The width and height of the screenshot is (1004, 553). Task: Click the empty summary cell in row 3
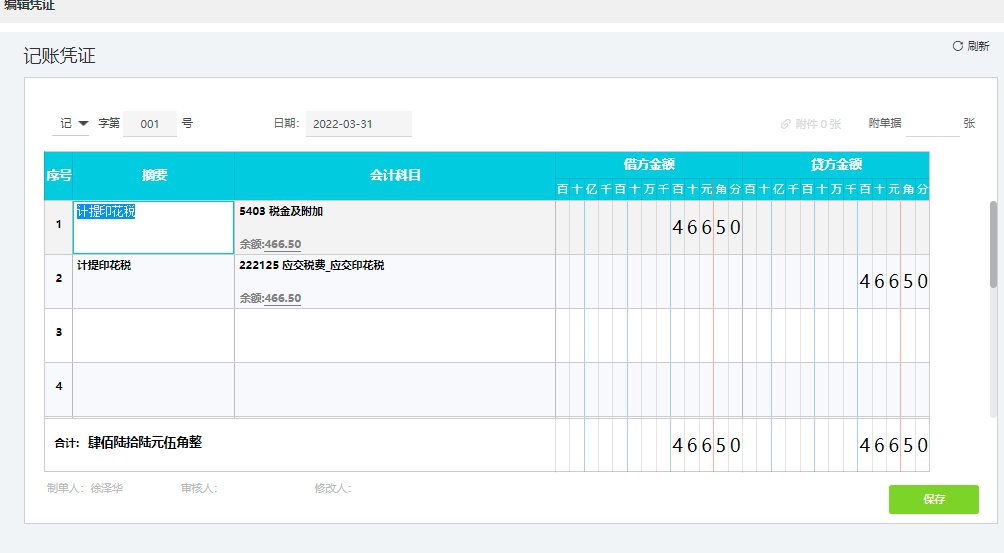tap(153, 335)
